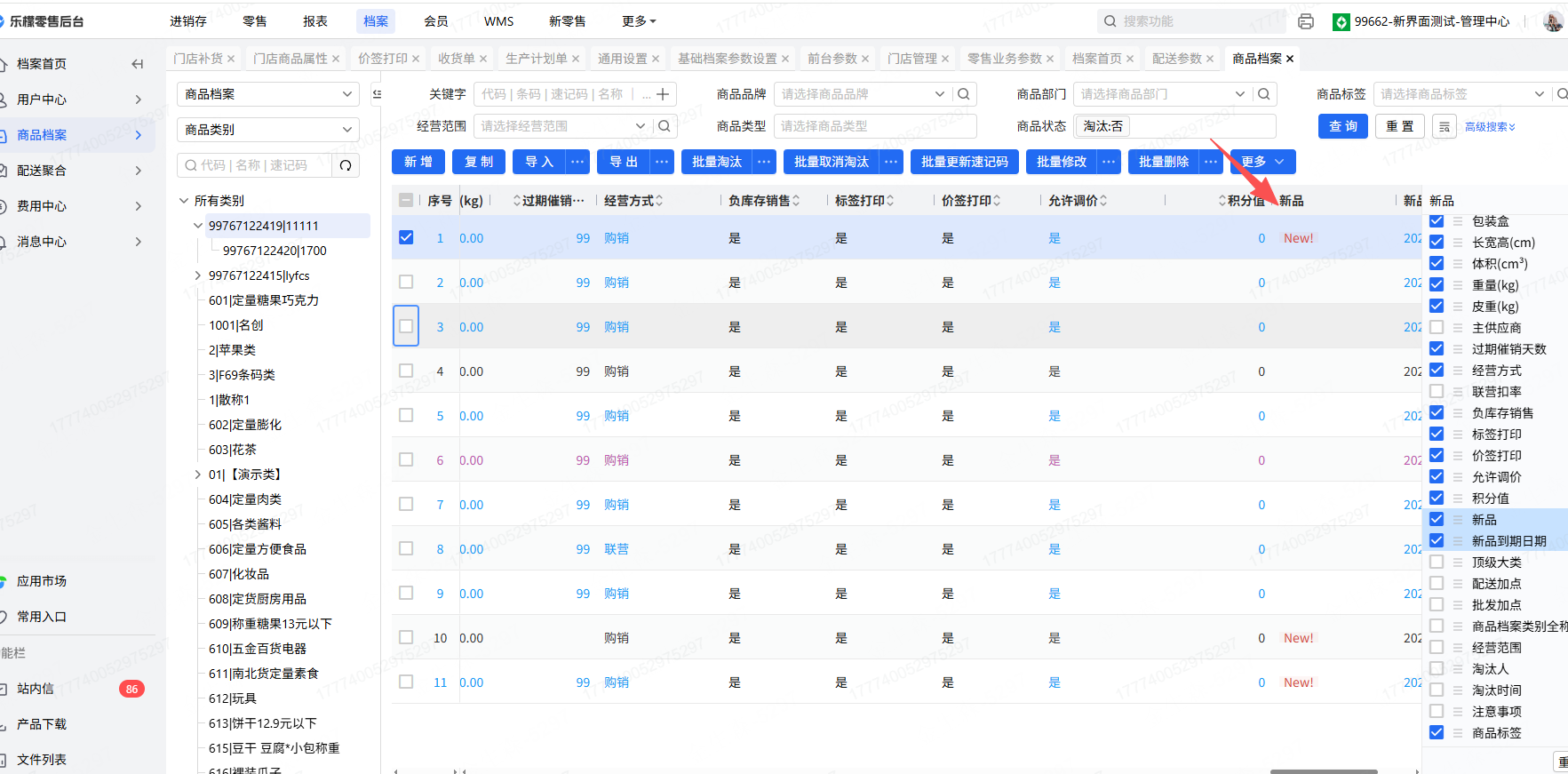1568x774 pixels.
Task: Click the refresh icon beside category search
Action: tap(346, 165)
